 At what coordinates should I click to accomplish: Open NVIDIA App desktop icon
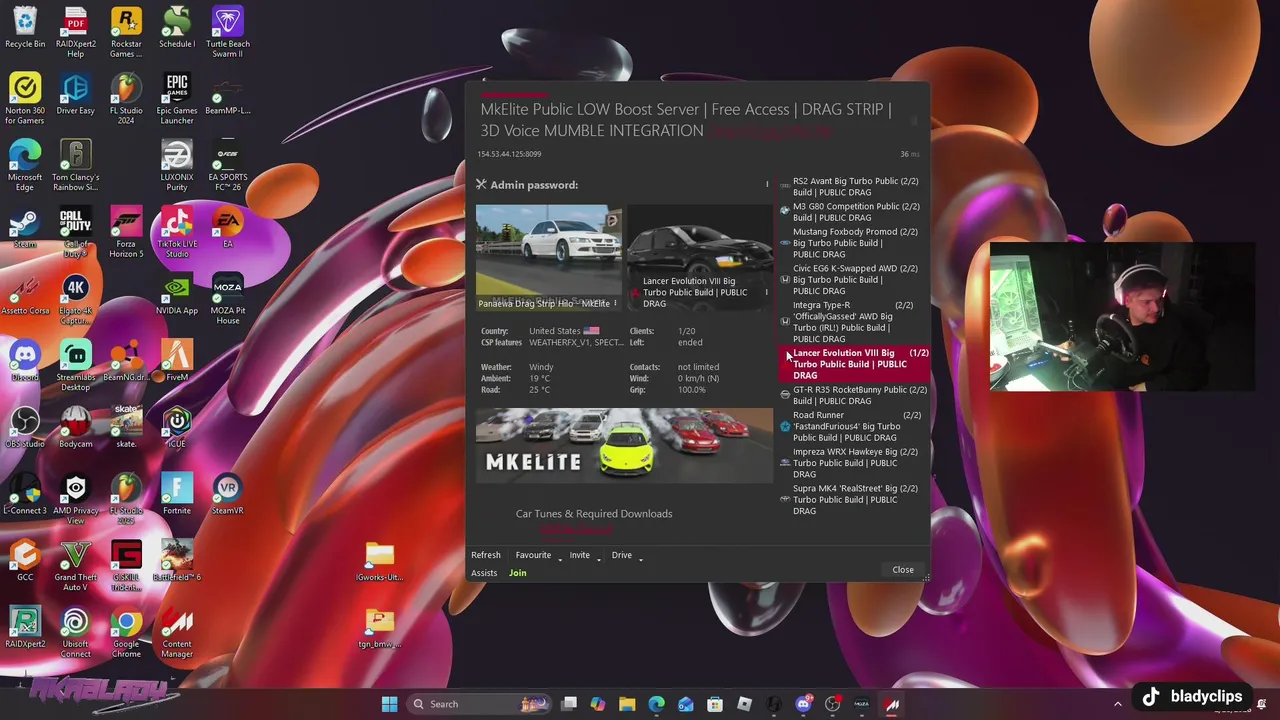pyautogui.click(x=177, y=295)
